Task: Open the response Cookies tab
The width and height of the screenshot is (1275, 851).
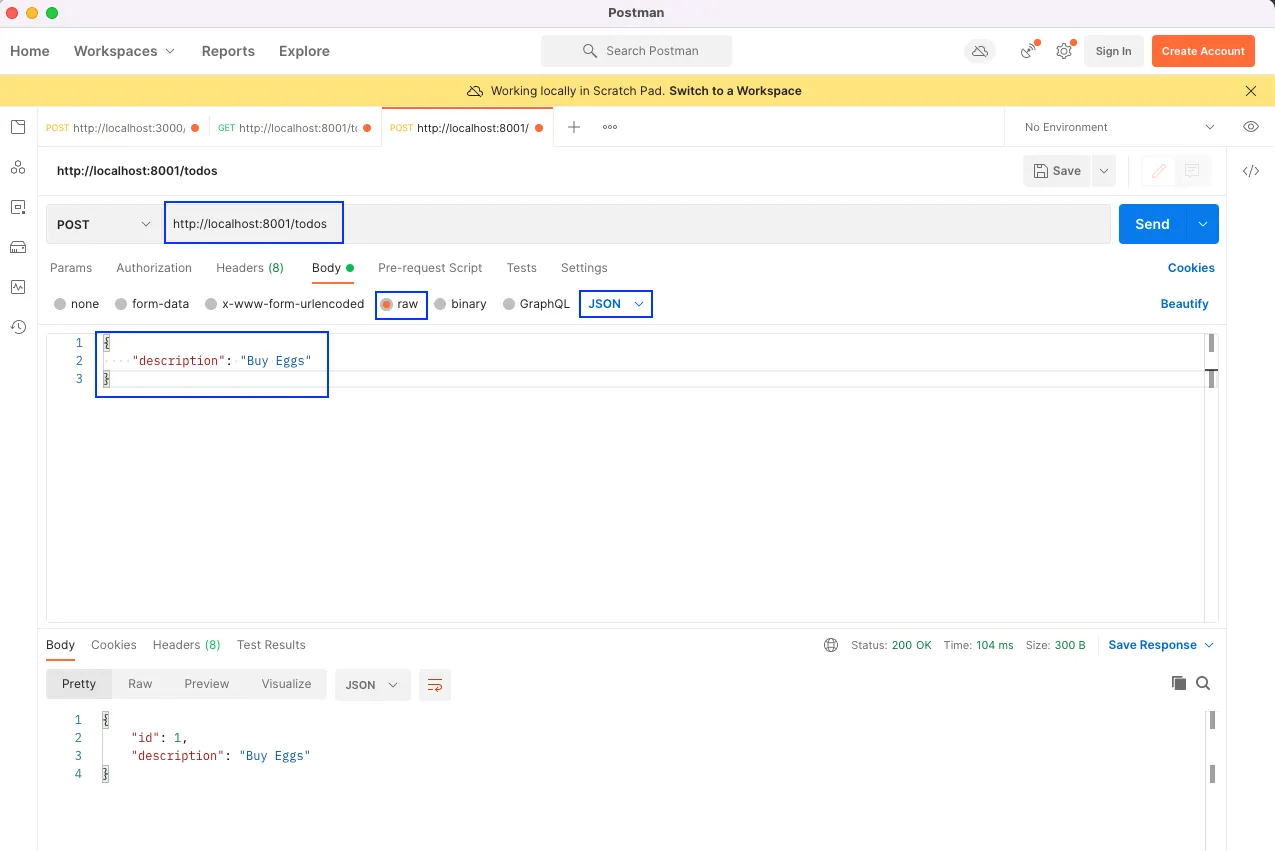Action: coord(114,645)
